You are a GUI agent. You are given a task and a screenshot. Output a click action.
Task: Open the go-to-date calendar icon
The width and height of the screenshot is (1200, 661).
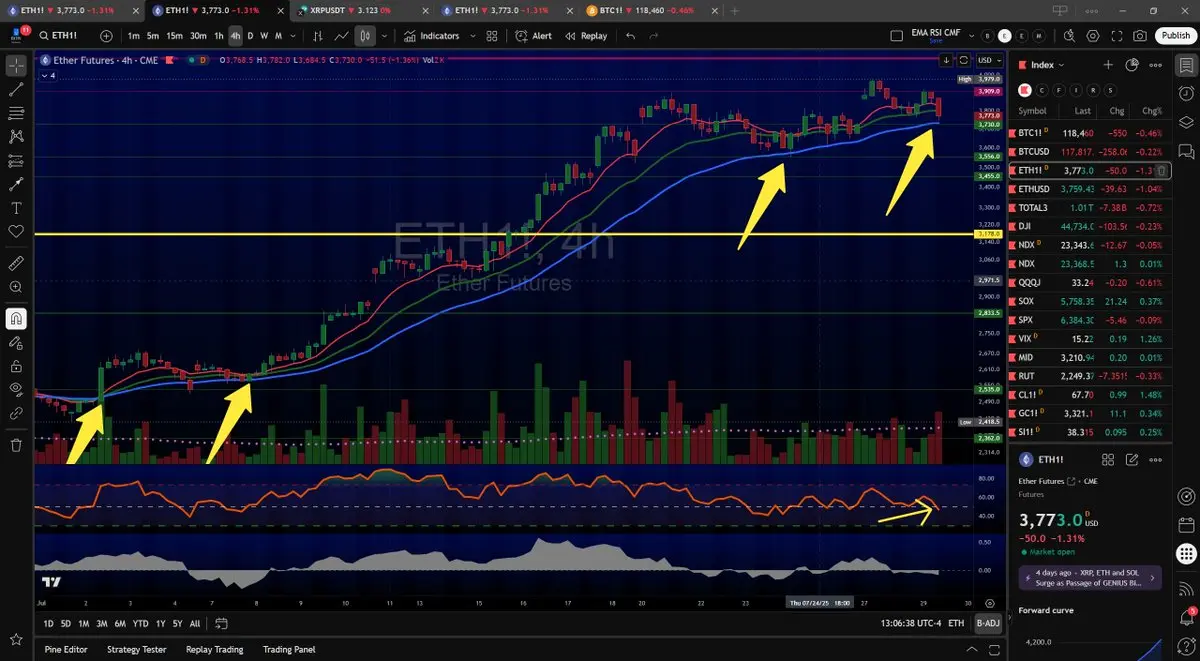[x=222, y=623]
